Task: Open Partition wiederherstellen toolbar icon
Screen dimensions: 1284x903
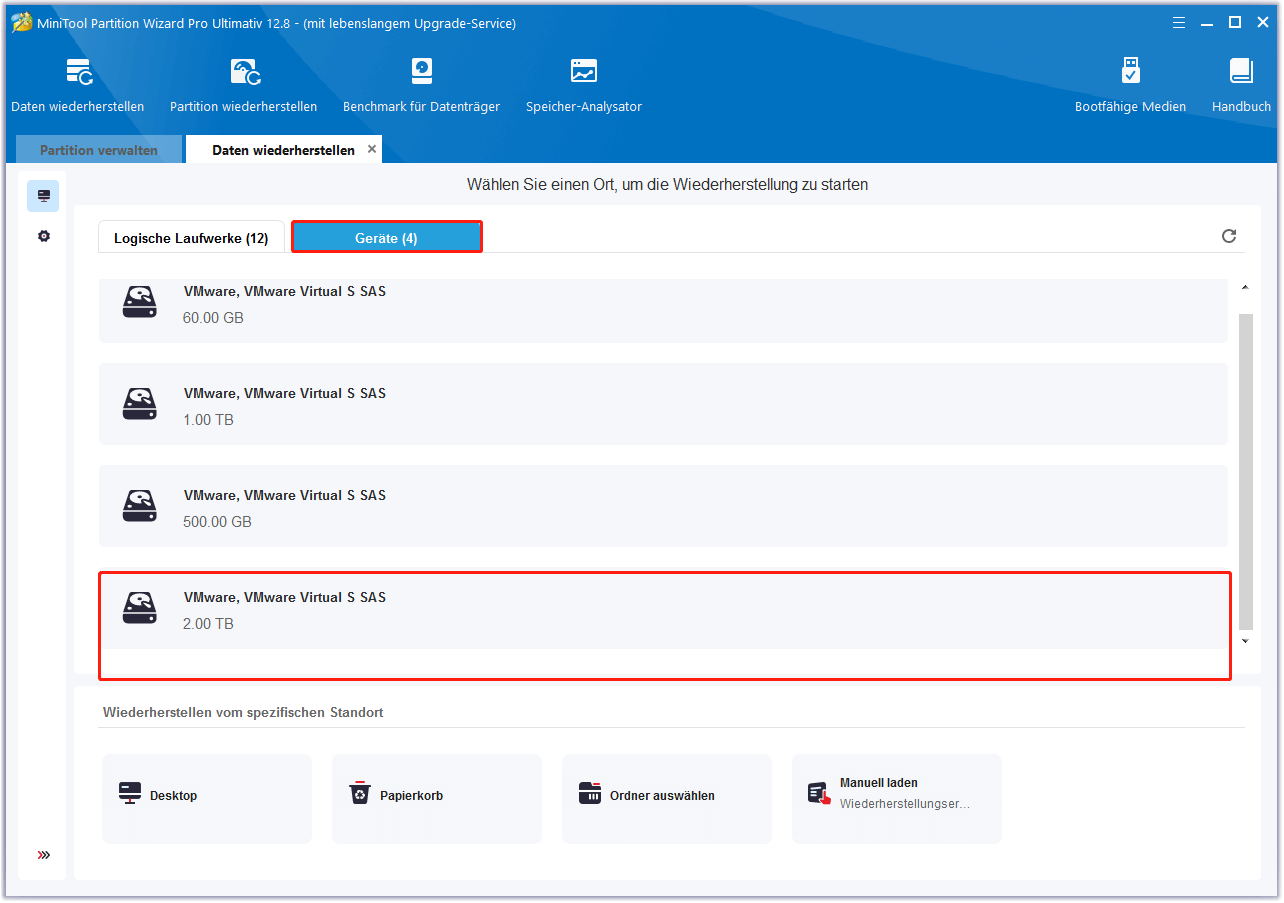Action: (x=245, y=72)
